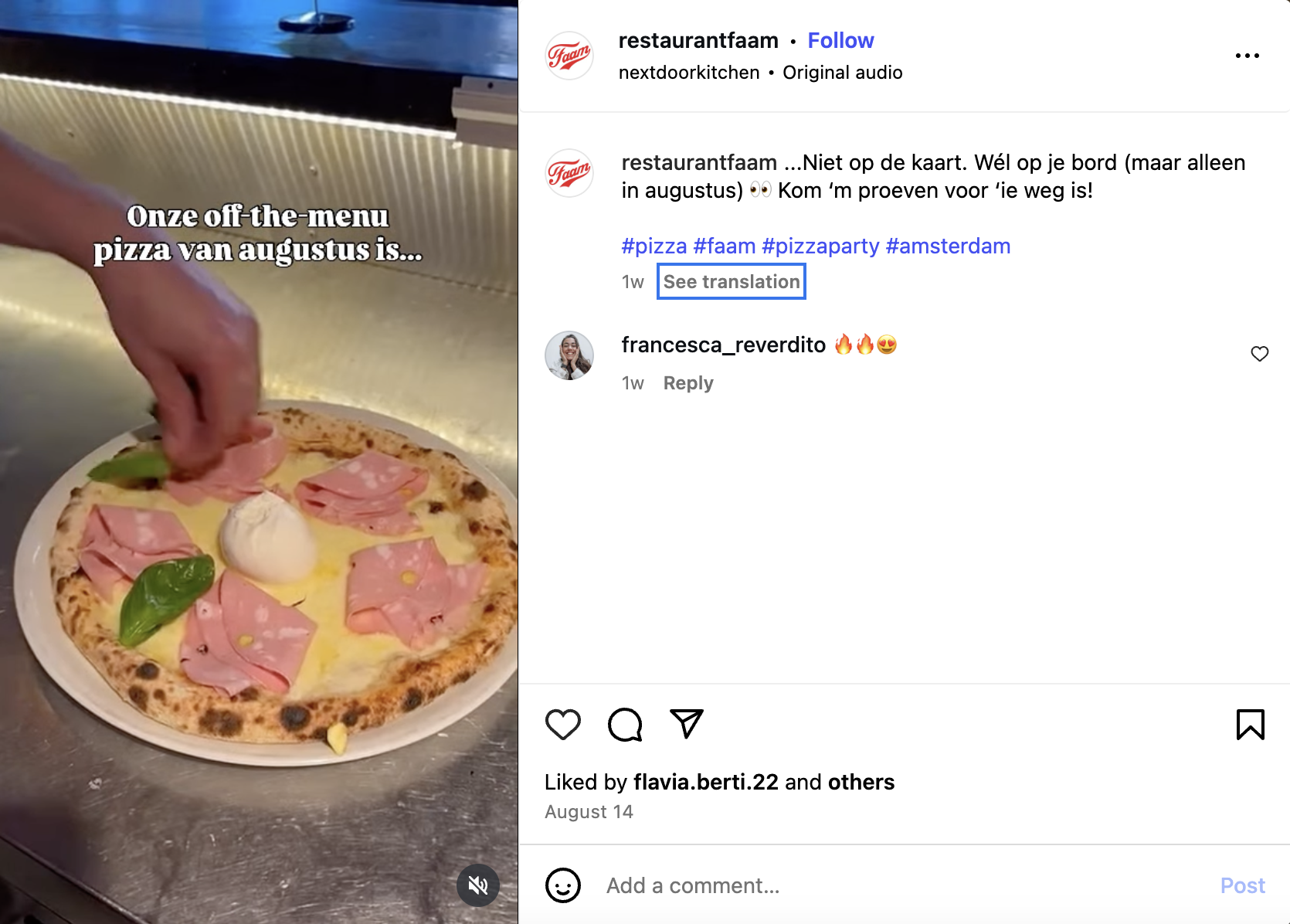Open the #amsterdam hashtag link
This screenshot has width=1290, height=924.
pos(948,246)
